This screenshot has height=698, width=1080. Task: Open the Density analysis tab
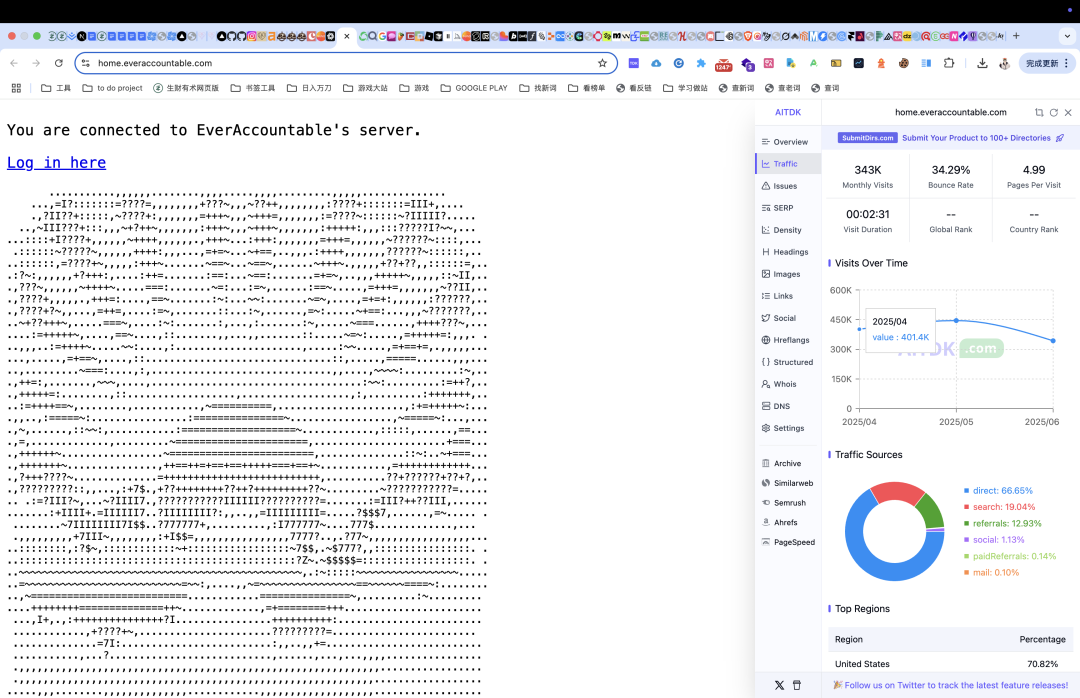tap(788, 230)
